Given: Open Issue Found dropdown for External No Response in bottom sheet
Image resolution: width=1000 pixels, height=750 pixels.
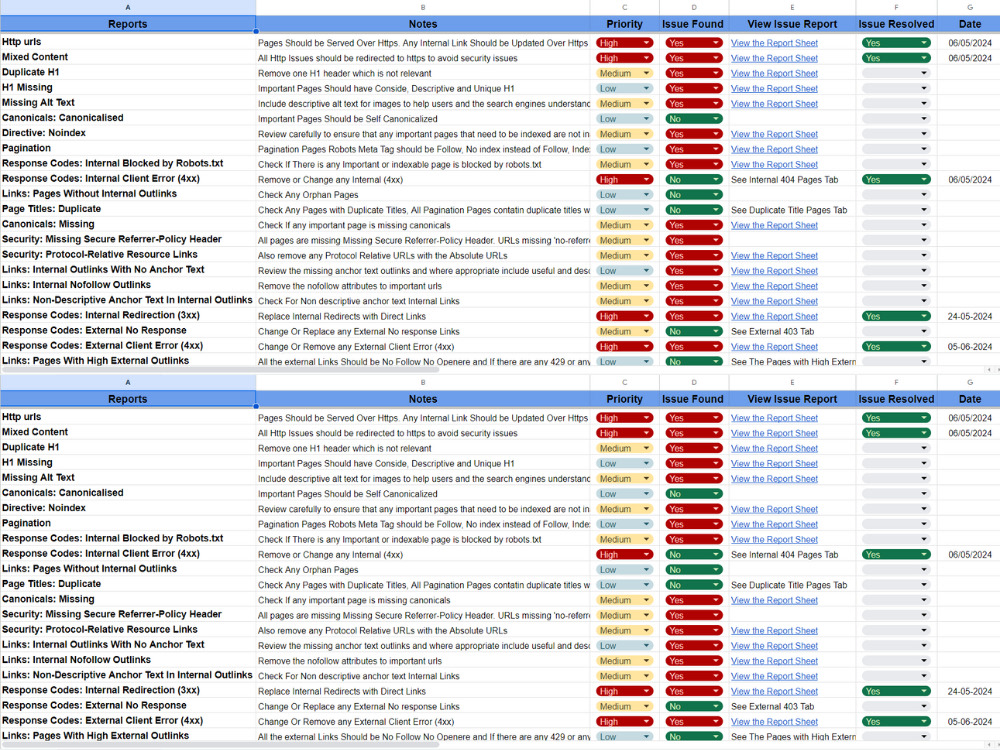Looking at the screenshot, I should (694, 707).
